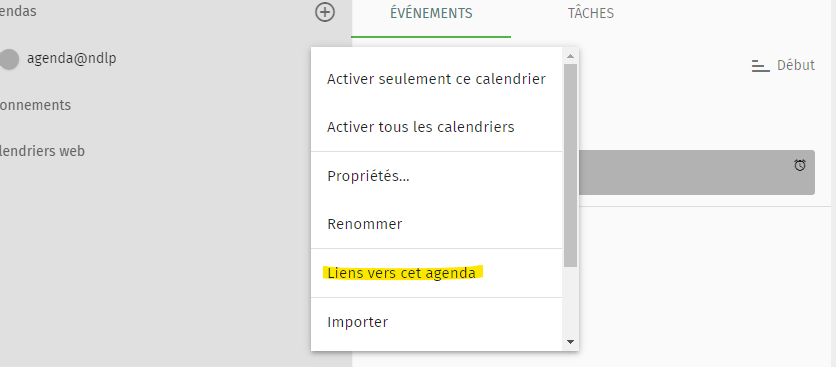Click the menu scrollbar up arrow
This screenshot has width=836, height=367.
coord(570,55)
